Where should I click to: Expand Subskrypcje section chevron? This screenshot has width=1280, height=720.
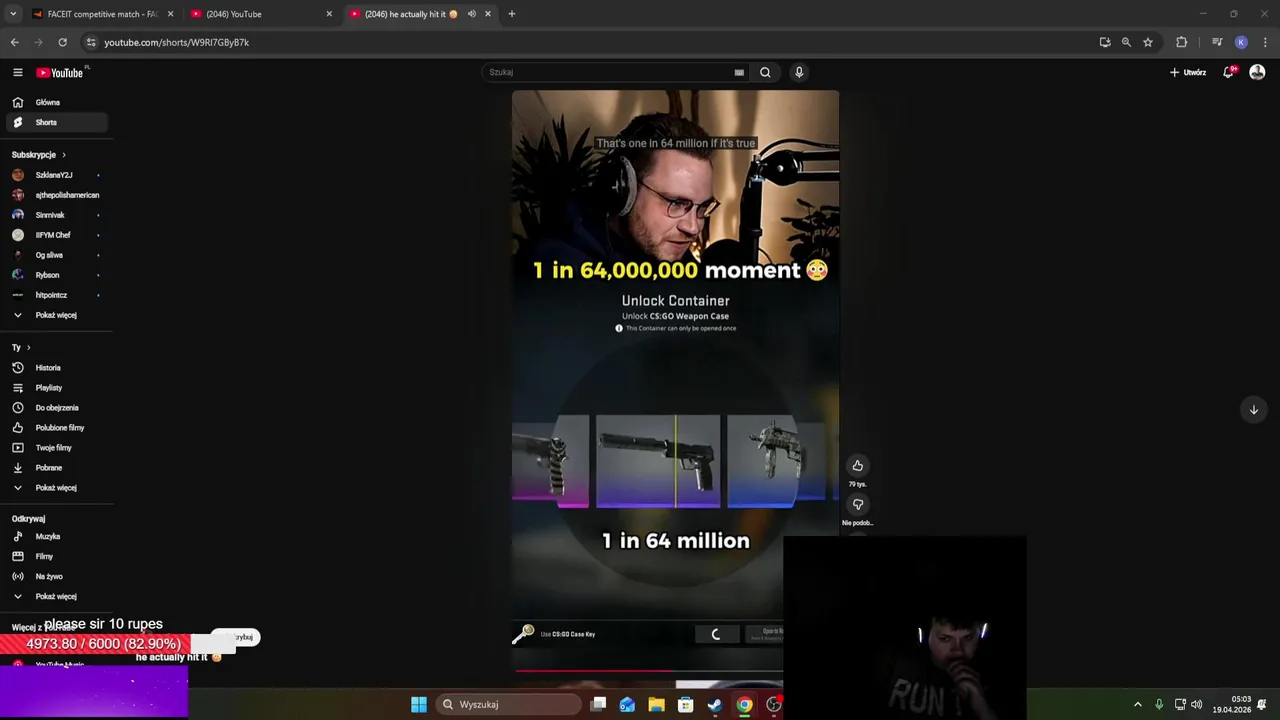tap(64, 155)
